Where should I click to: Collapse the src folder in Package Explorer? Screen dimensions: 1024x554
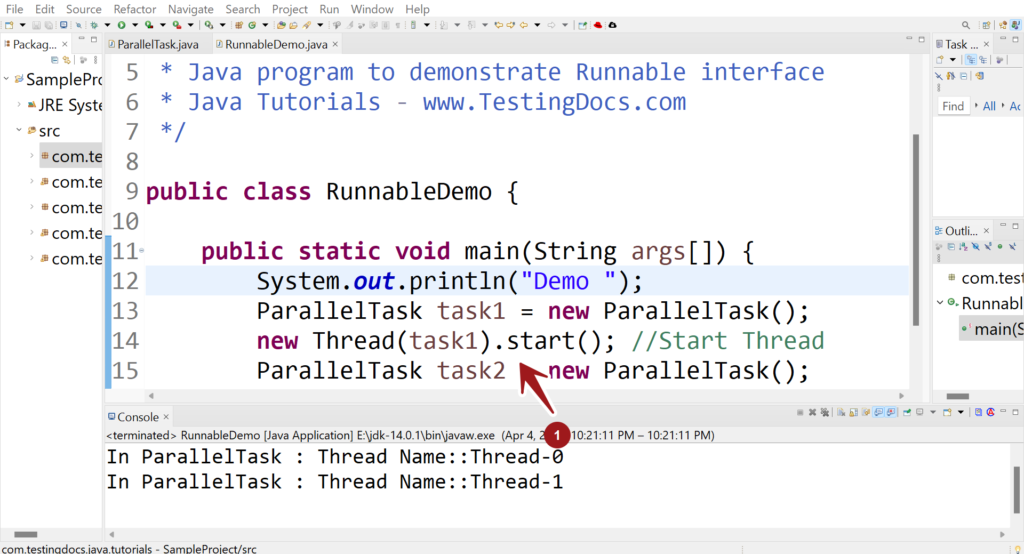pyautogui.click(x=18, y=130)
